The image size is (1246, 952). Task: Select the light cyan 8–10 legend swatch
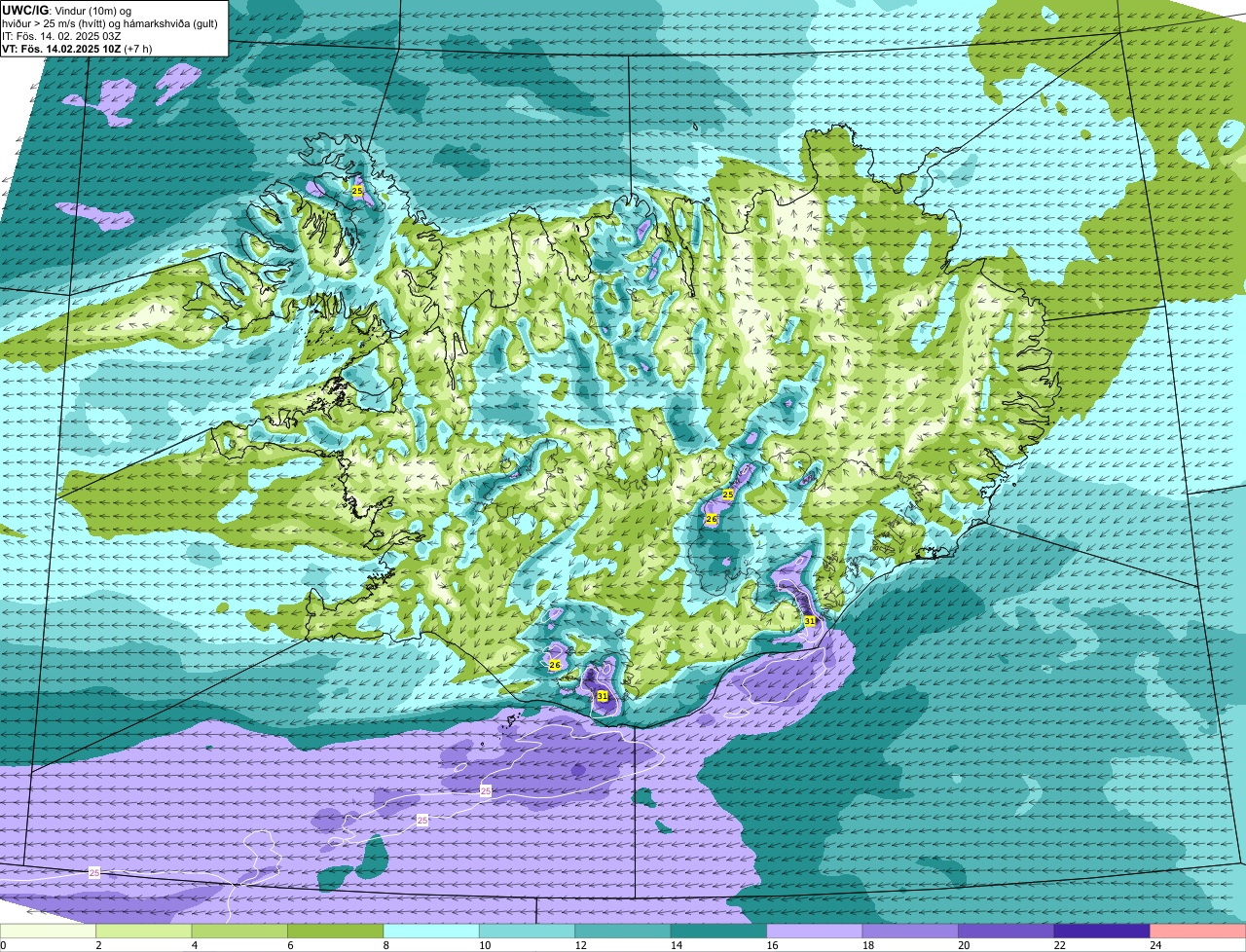(x=432, y=931)
